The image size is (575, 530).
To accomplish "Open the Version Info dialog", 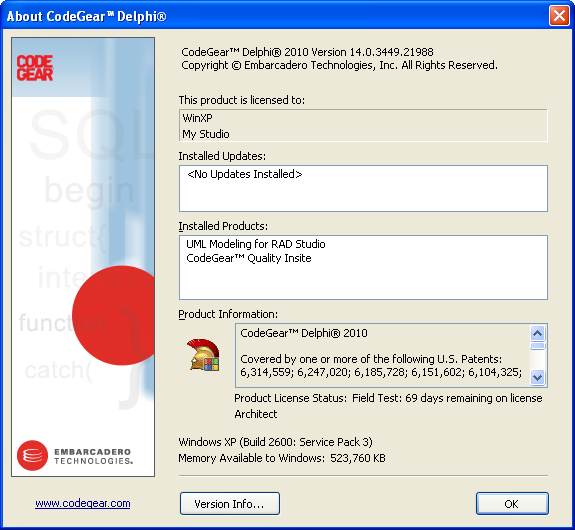I will 230,504.
